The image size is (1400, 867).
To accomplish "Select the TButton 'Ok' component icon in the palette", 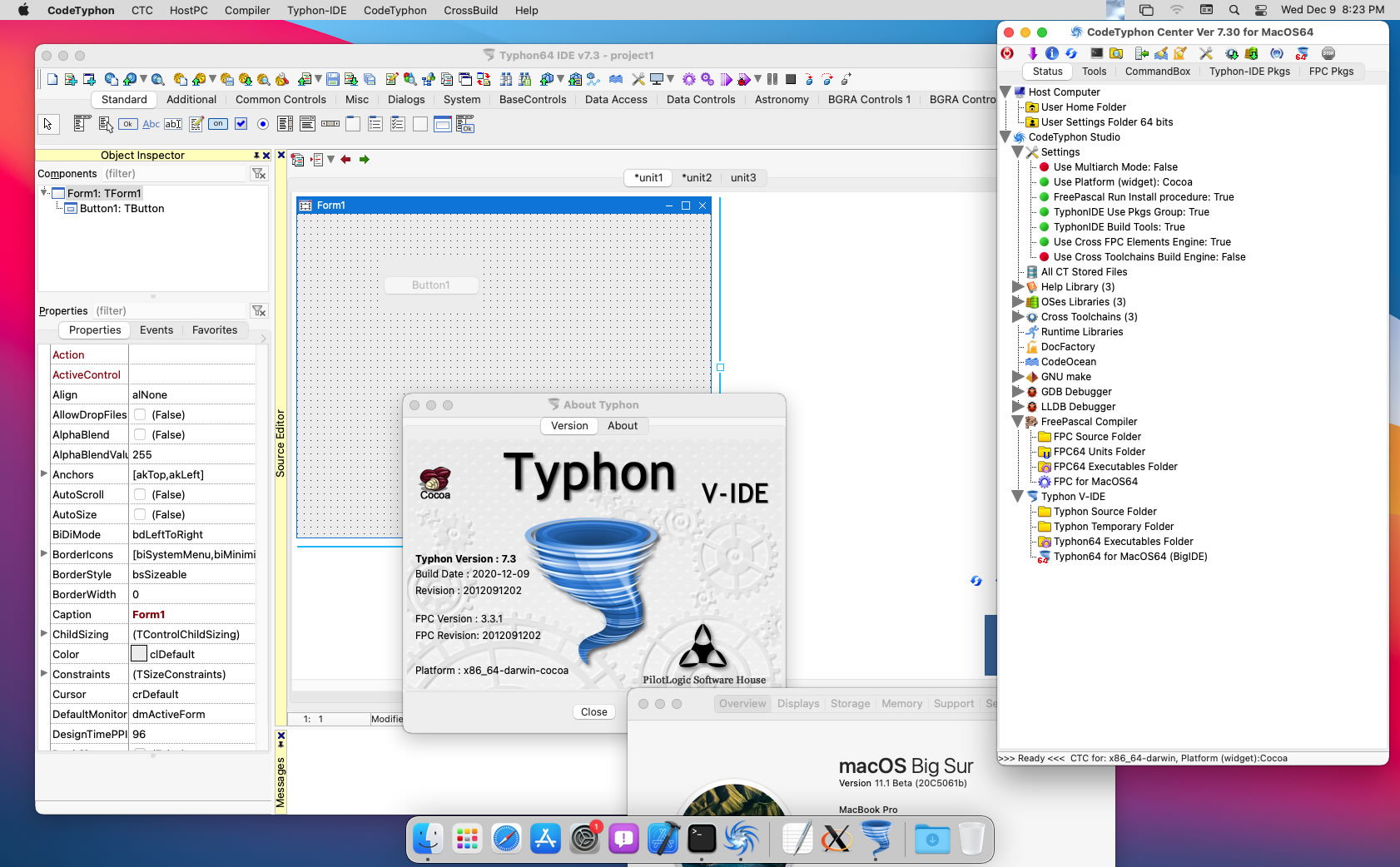I will pyautogui.click(x=127, y=124).
